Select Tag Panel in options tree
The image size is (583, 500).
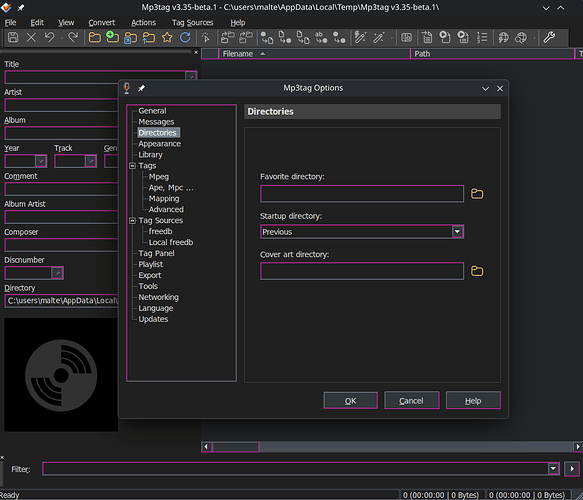(x=156, y=253)
